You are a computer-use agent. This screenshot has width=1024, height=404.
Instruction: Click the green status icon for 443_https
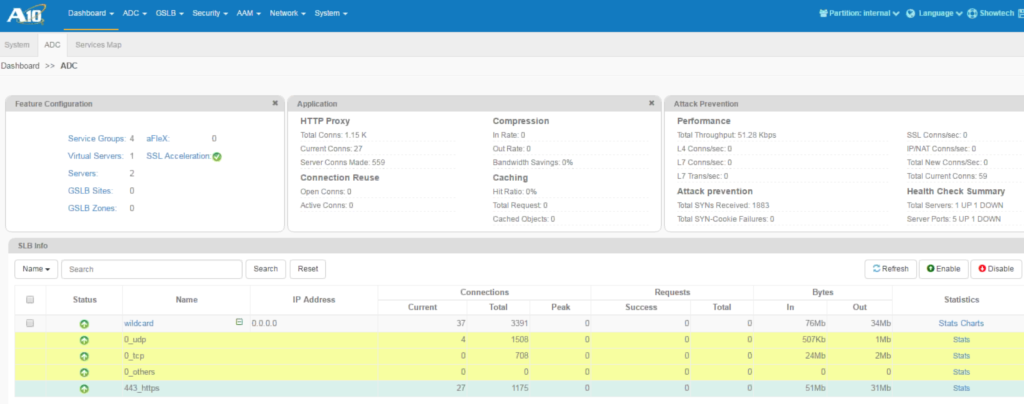click(84, 388)
